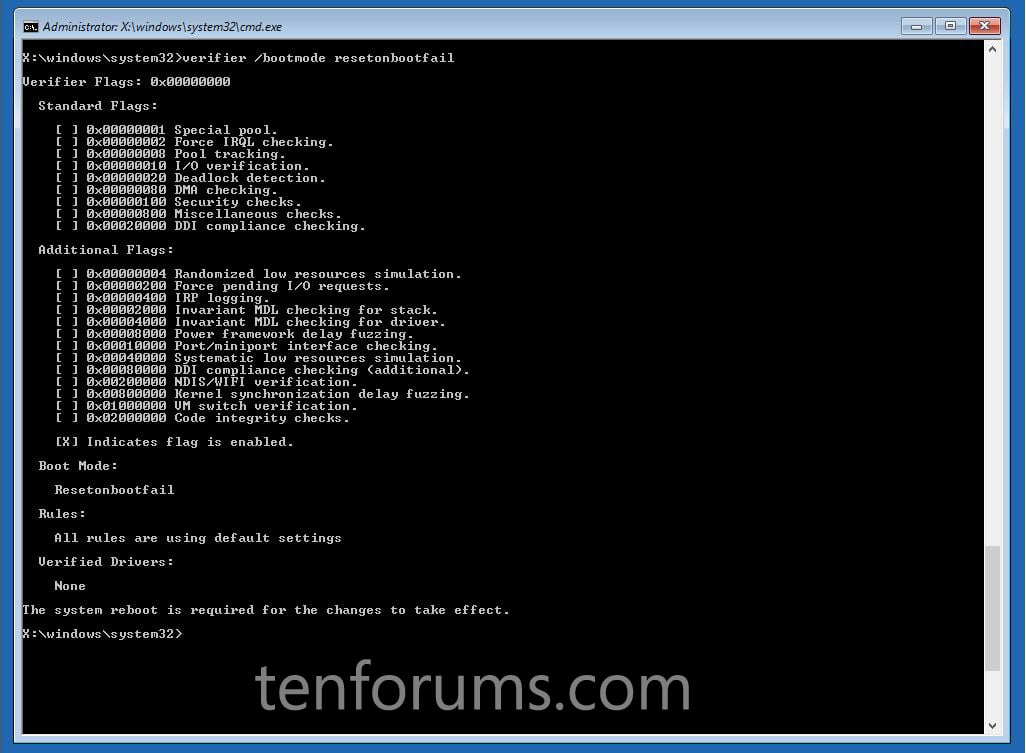
Task: Maximize the command prompt window
Action: [x=950, y=26]
